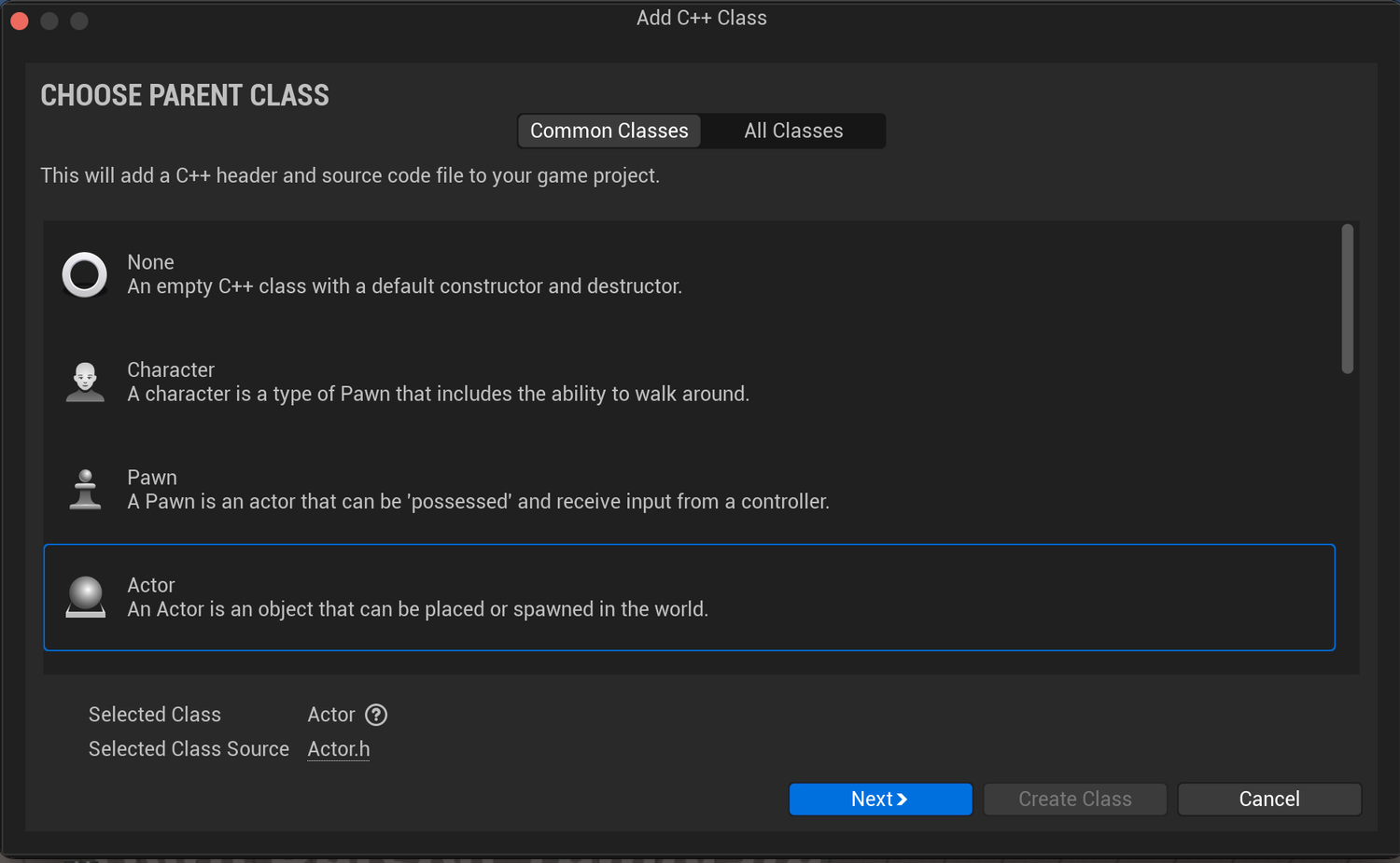Cancel the Add C++ Class dialog

coord(1269,800)
